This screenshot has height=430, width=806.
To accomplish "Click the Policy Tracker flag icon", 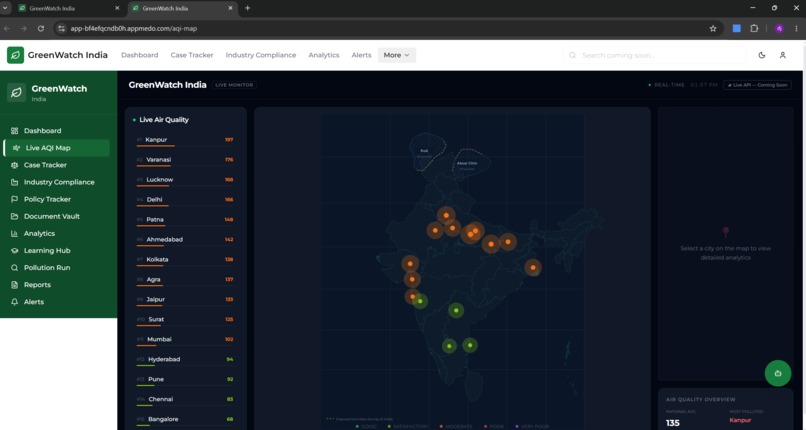I will tap(14, 199).
